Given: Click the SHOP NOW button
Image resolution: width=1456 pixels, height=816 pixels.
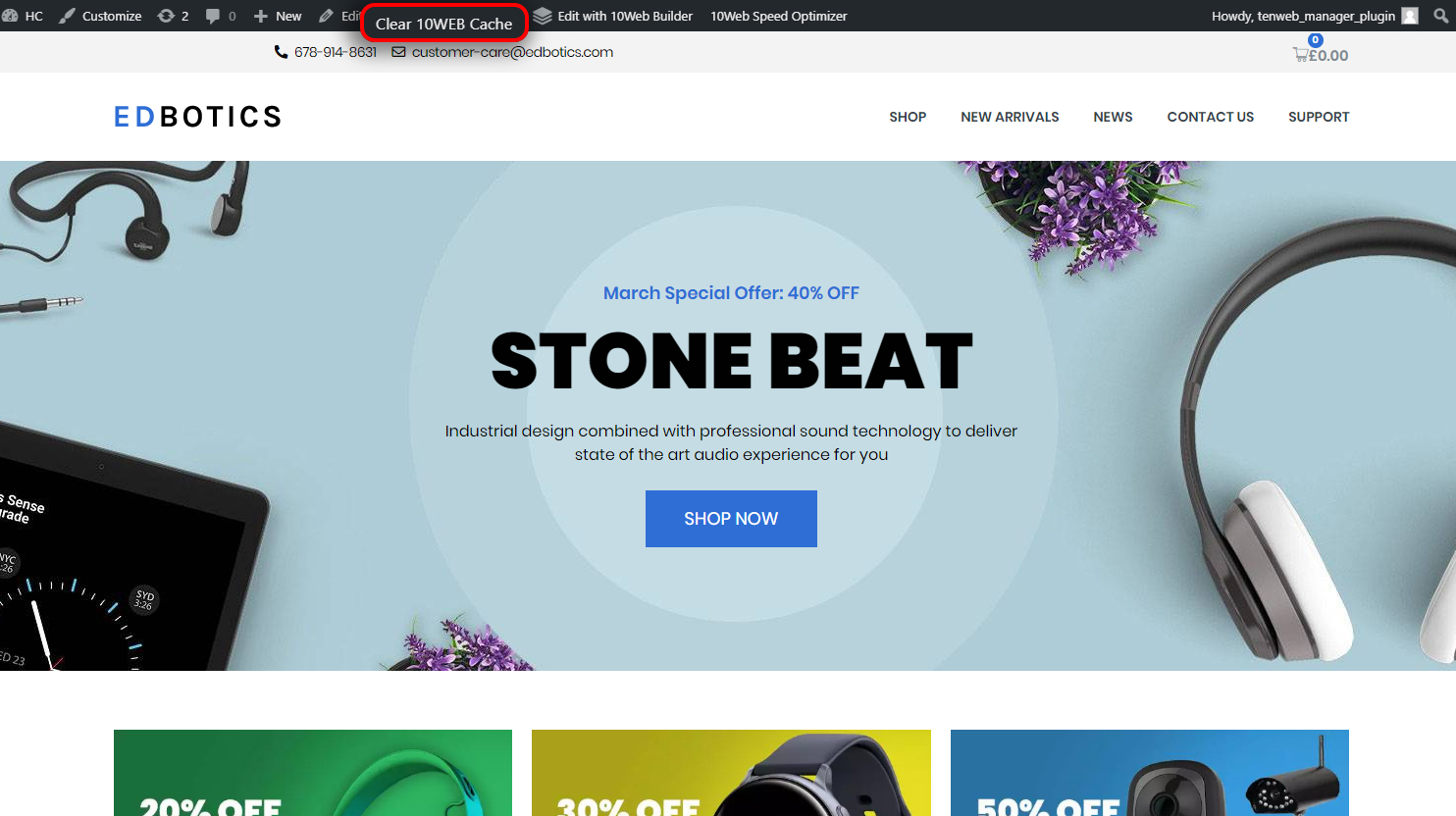Looking at the screenshot, I should (x=731, y=519).
